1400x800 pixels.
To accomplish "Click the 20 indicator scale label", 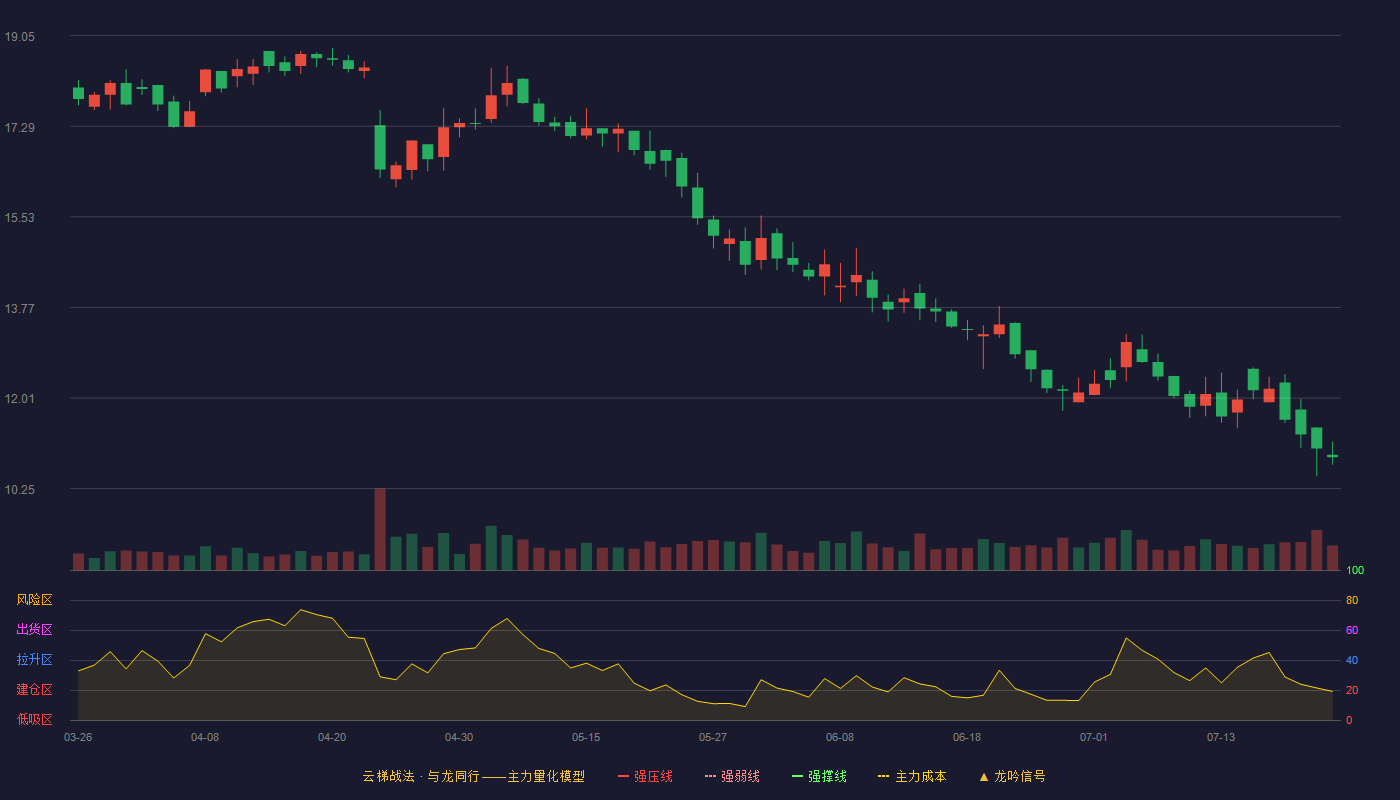I will pos(1352,690).
